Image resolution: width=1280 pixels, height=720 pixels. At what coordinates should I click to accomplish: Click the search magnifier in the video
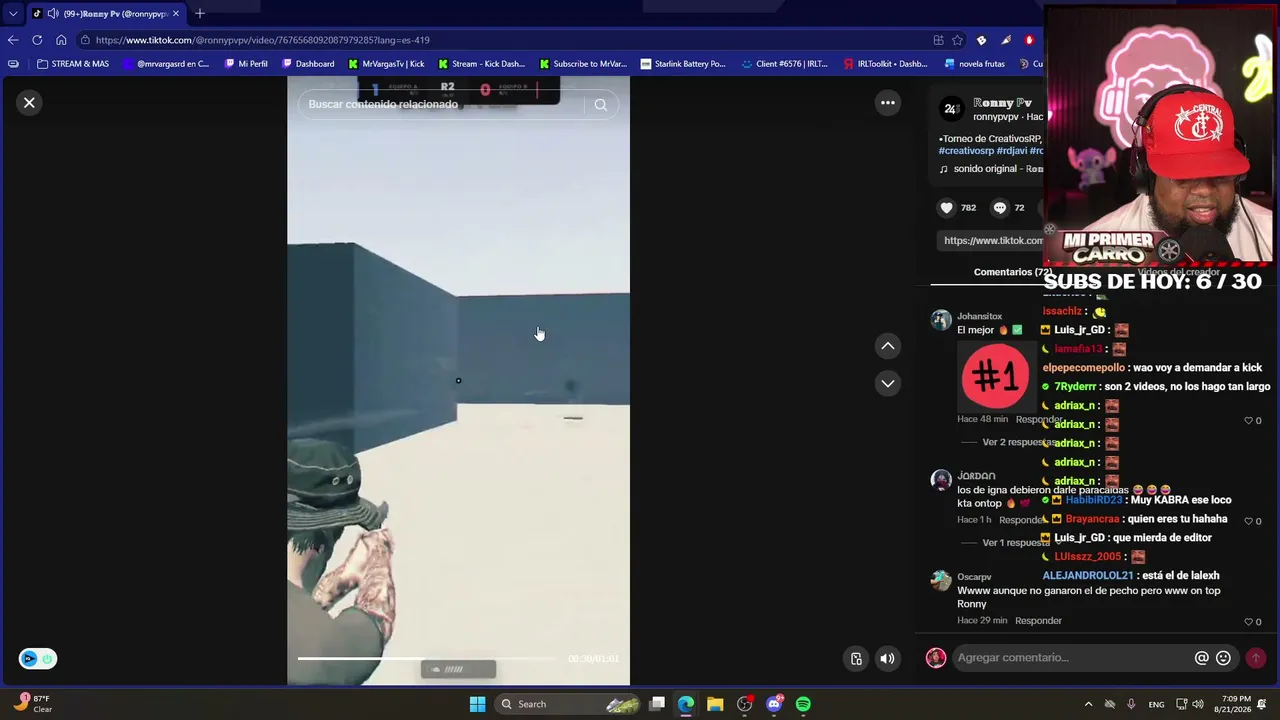(600, 104)
